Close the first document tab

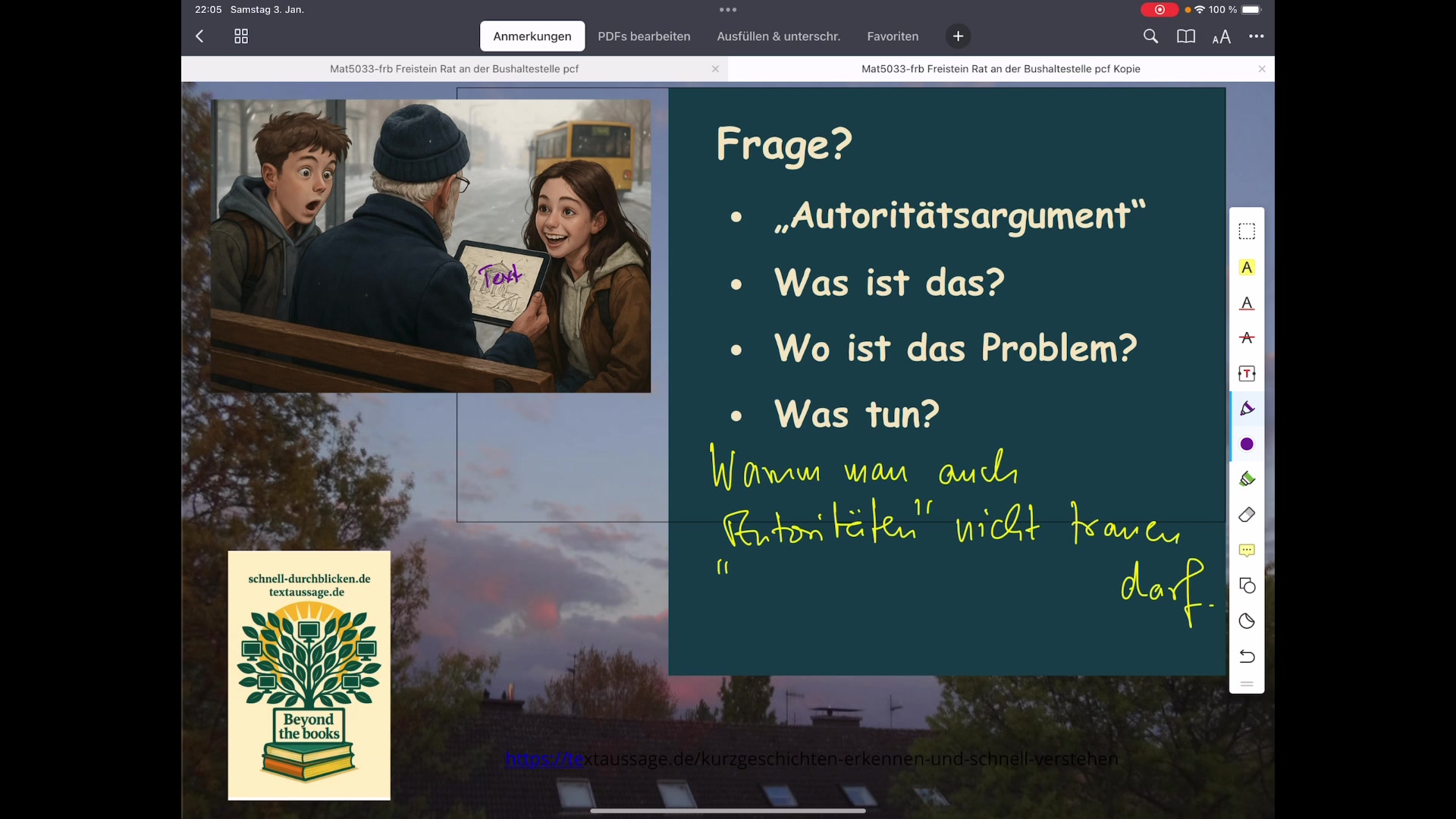coord(714,68)
